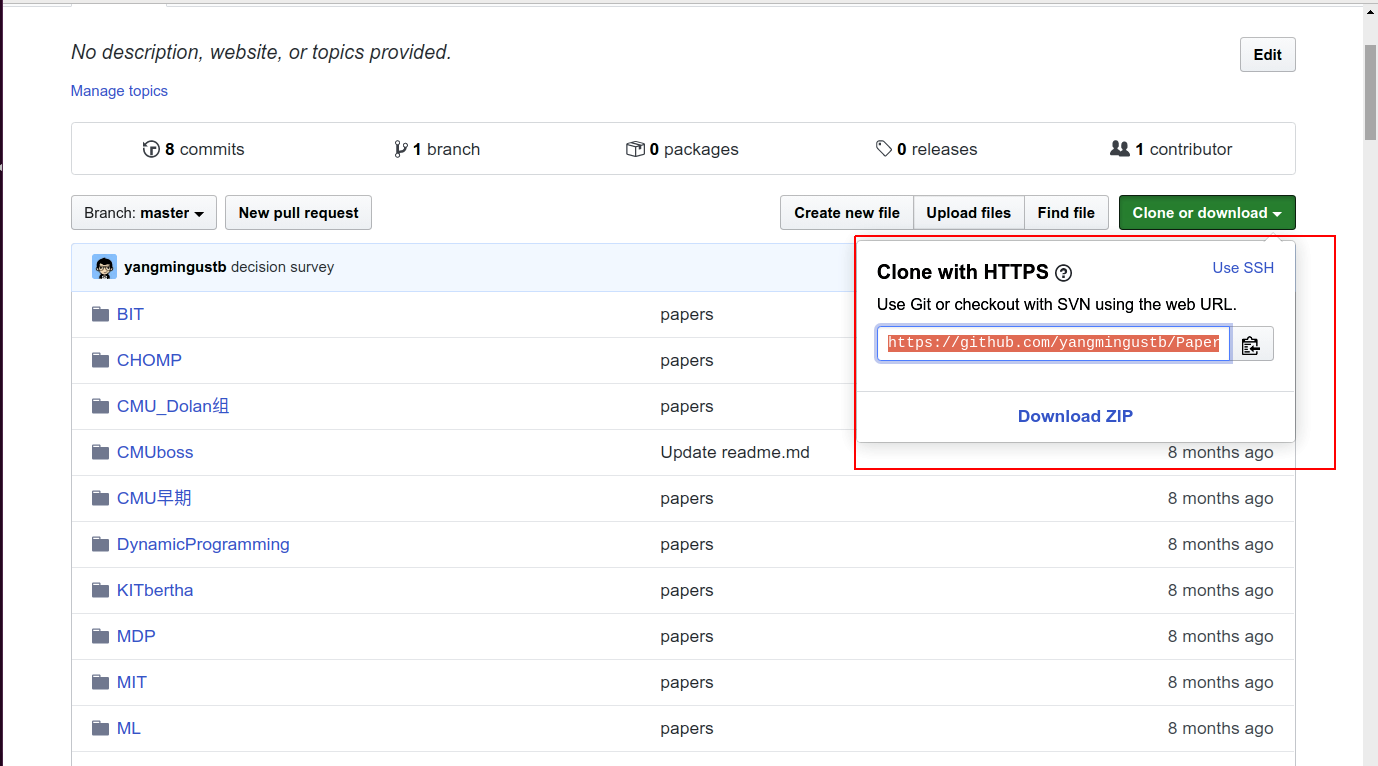The width and height of the screenshot is (1378, 766).
Task: Click the Upload files button
Action: tap(969, 213)
